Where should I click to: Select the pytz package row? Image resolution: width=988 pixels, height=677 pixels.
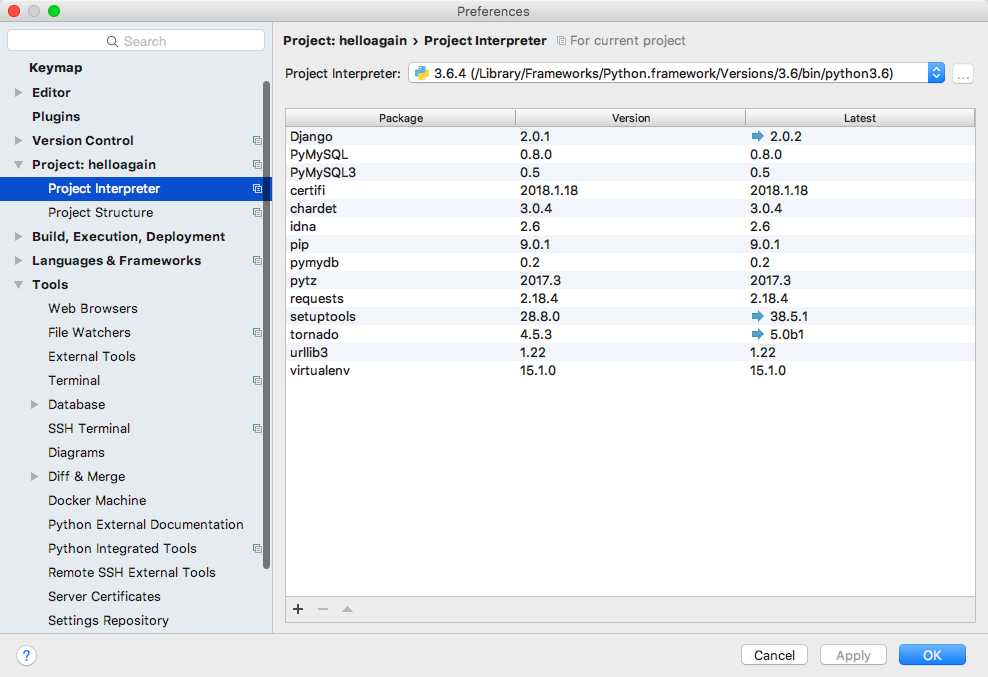pos(630,281)
